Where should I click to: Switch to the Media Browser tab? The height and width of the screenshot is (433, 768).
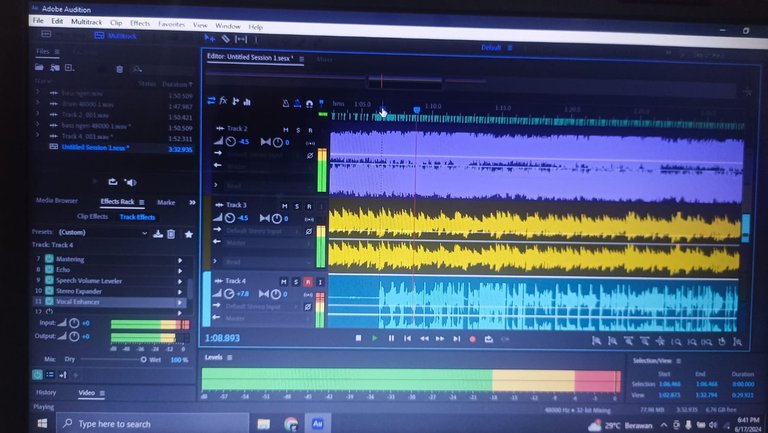(57, 201)
